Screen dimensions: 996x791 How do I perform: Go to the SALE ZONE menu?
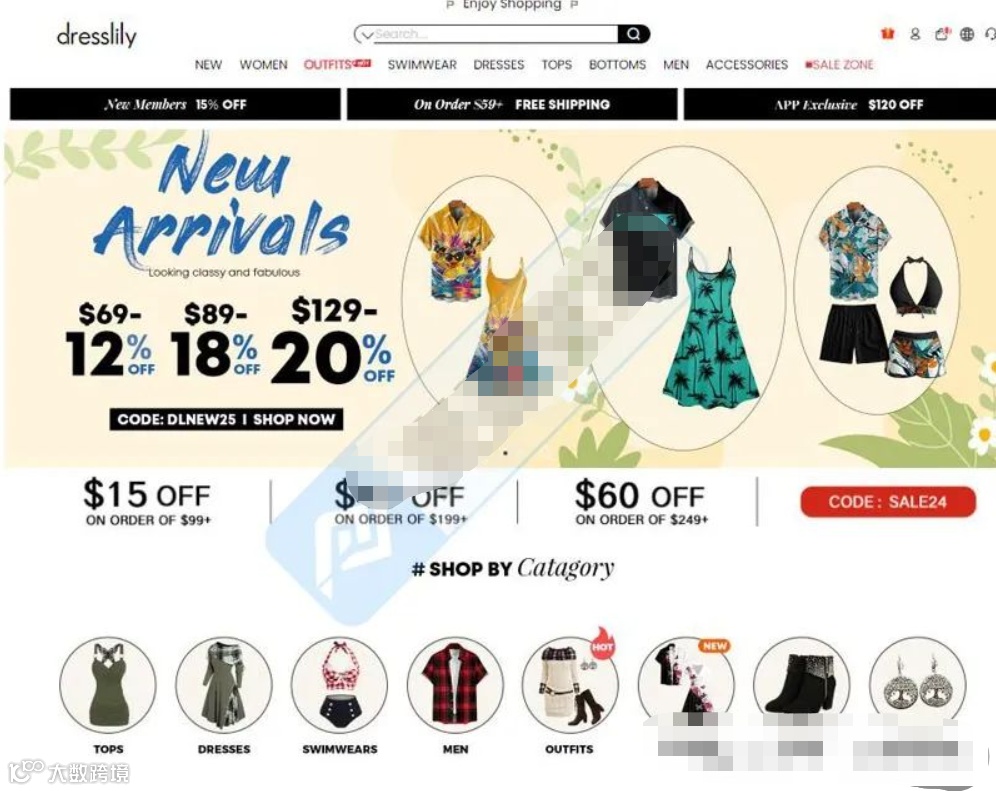coord(839,65)
